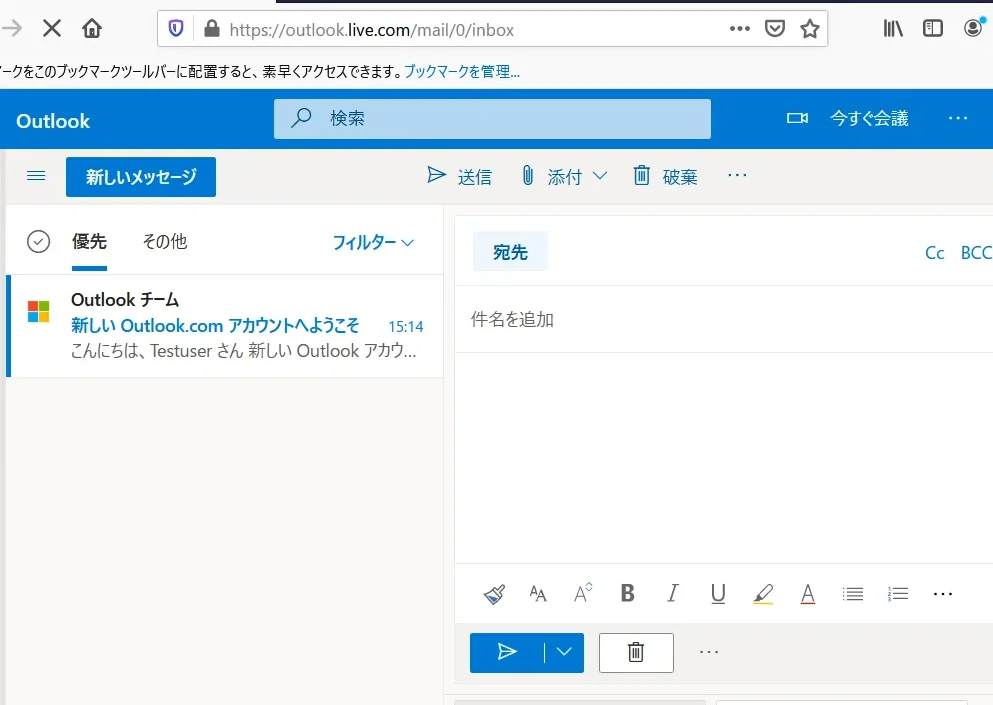Save page to Pocket
The width and height of the screenshot is (993, 705).
click(x=775, y=29)
